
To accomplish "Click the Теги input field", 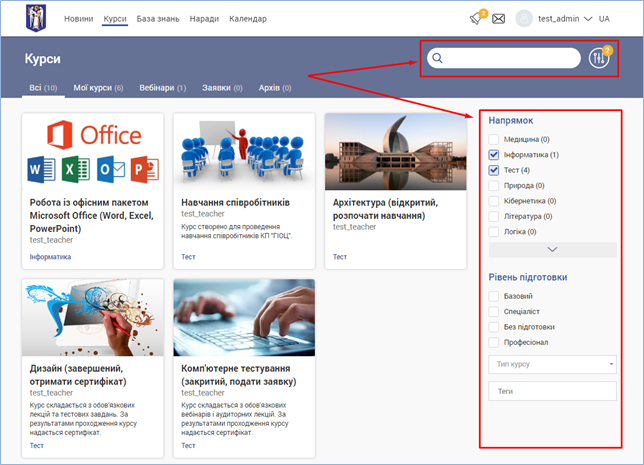I will [x=552, y=392].
